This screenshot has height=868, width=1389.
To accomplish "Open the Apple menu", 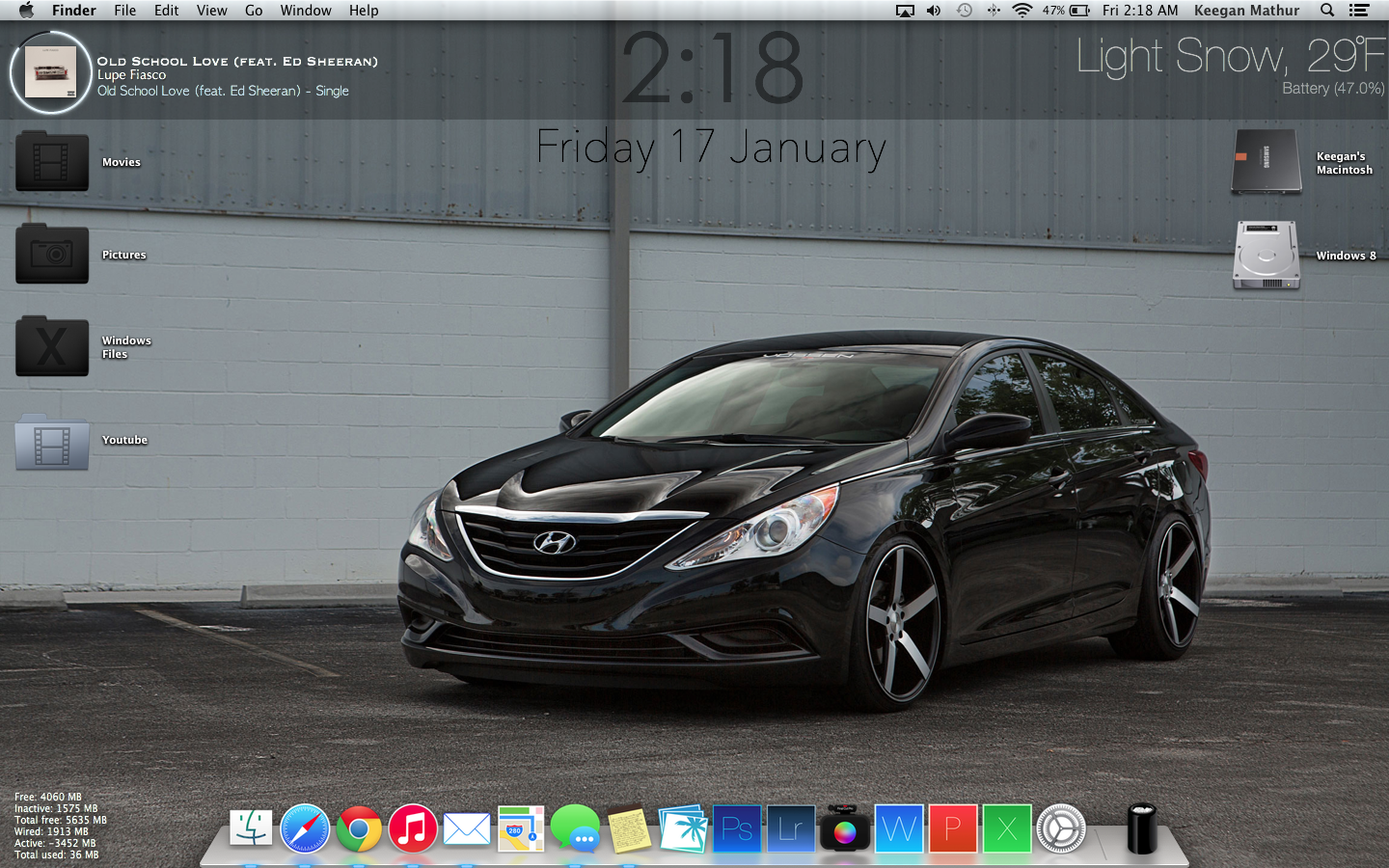I will click(26, 11).
